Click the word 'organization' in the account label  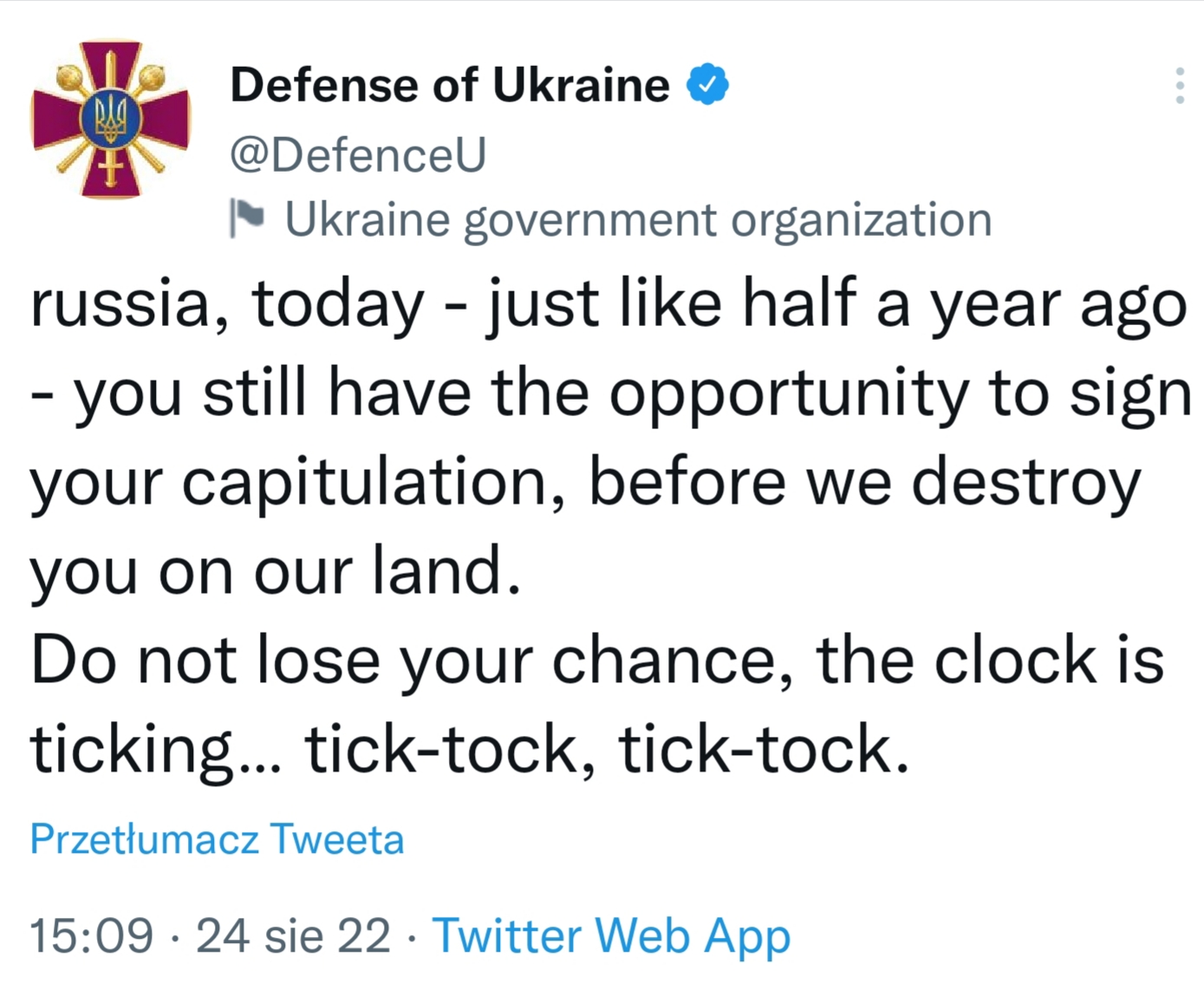(862, 219)
